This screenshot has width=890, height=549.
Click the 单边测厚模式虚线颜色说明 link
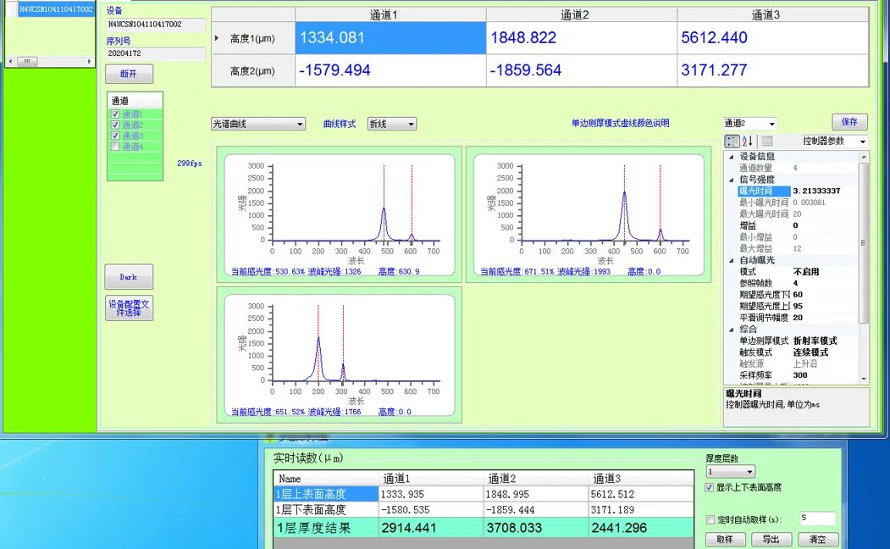[x=620, y=123]
